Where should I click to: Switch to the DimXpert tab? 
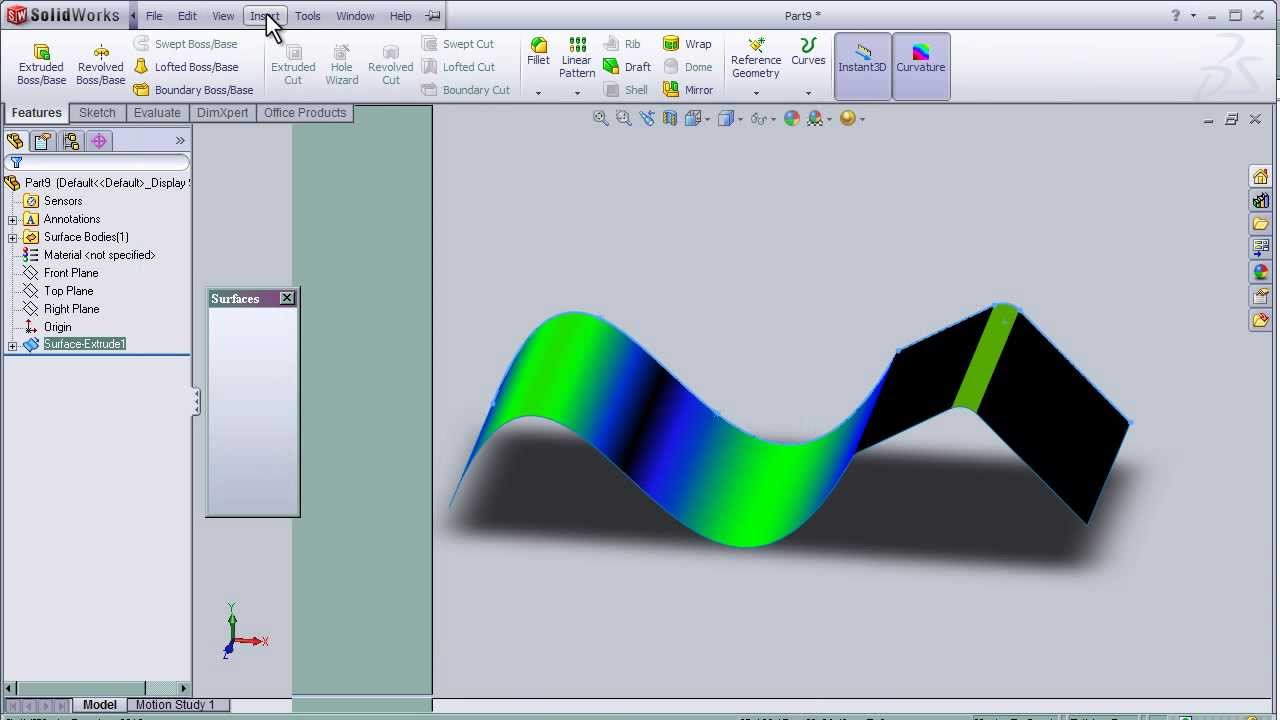[222, 113]
